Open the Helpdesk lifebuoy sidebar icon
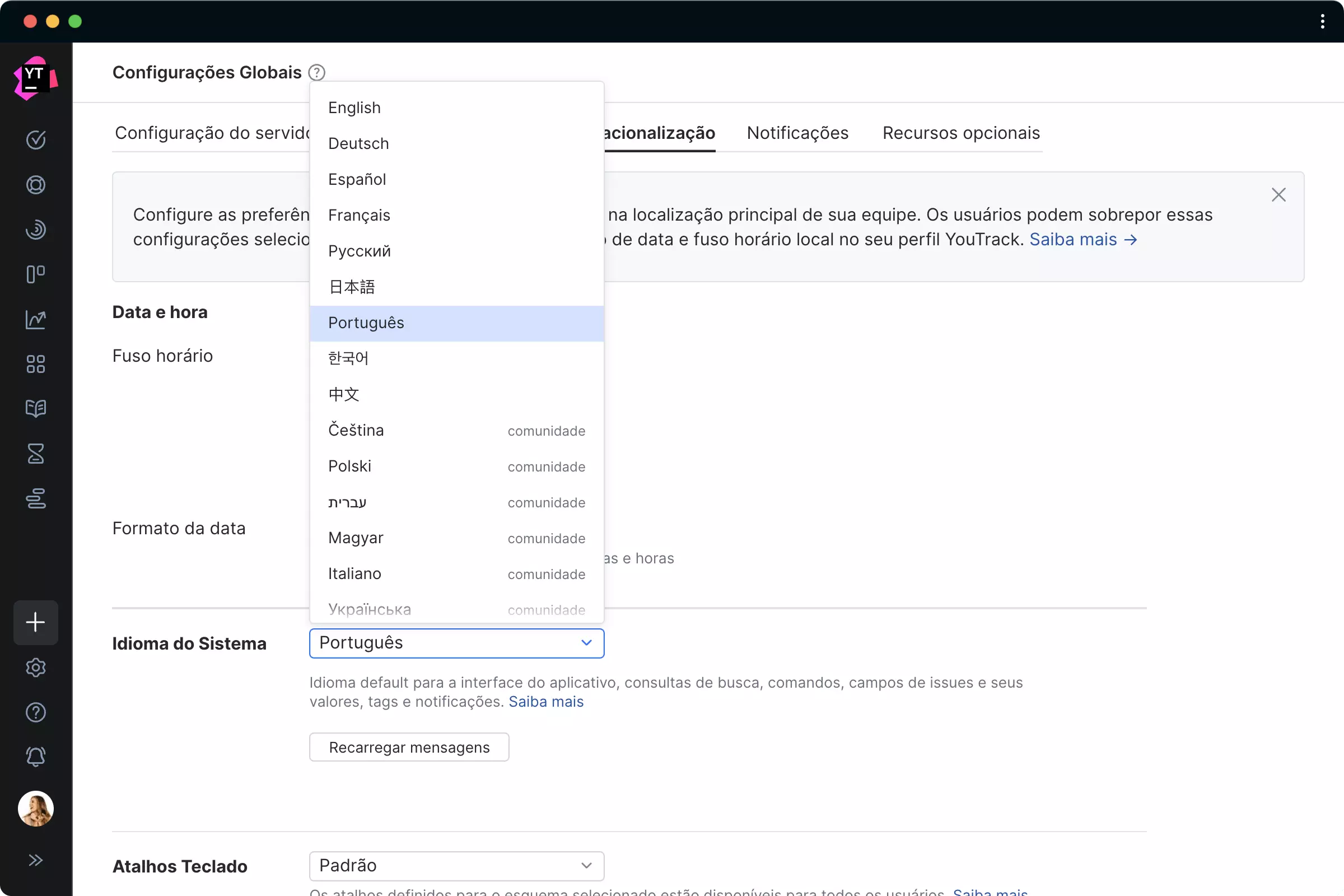Screen dimensions: 1344x896 click(x=35, y=185)
